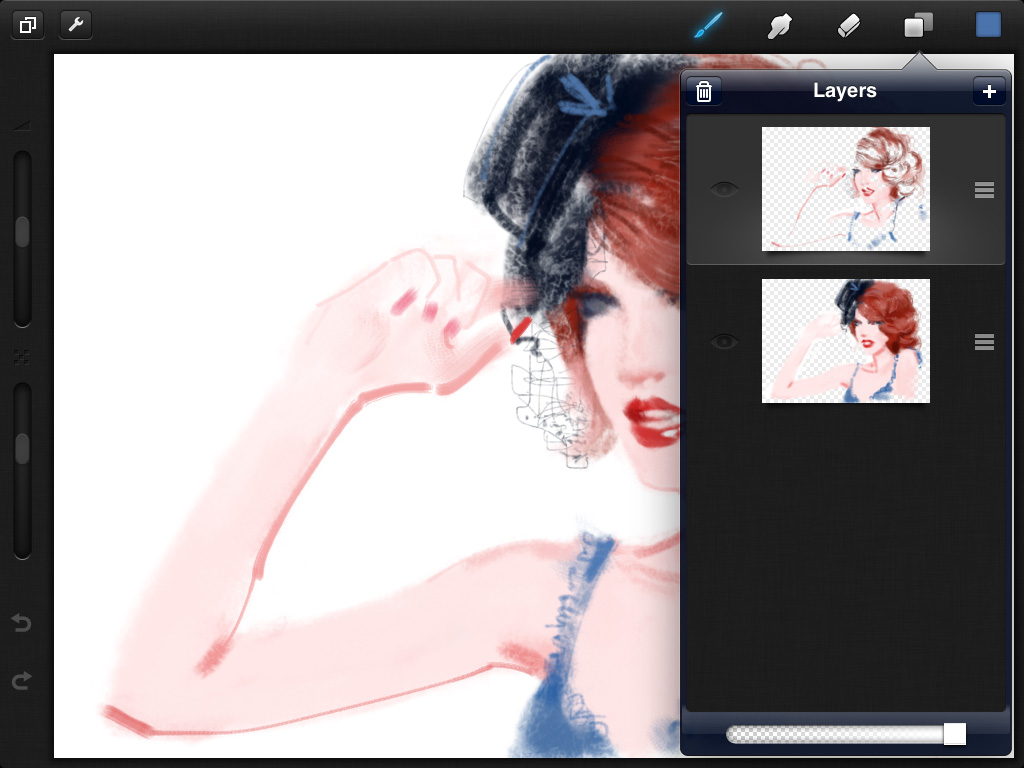Screen dimensions: 1024x768
Task: Hide the bottom red-haired painting layer
Action: (x=724, y=342)
